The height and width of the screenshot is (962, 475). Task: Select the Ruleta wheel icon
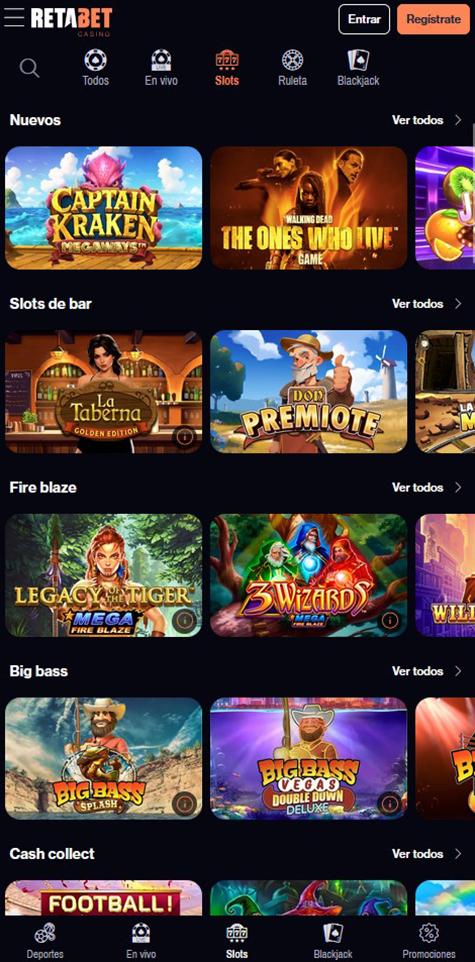(x=292, y=60)
